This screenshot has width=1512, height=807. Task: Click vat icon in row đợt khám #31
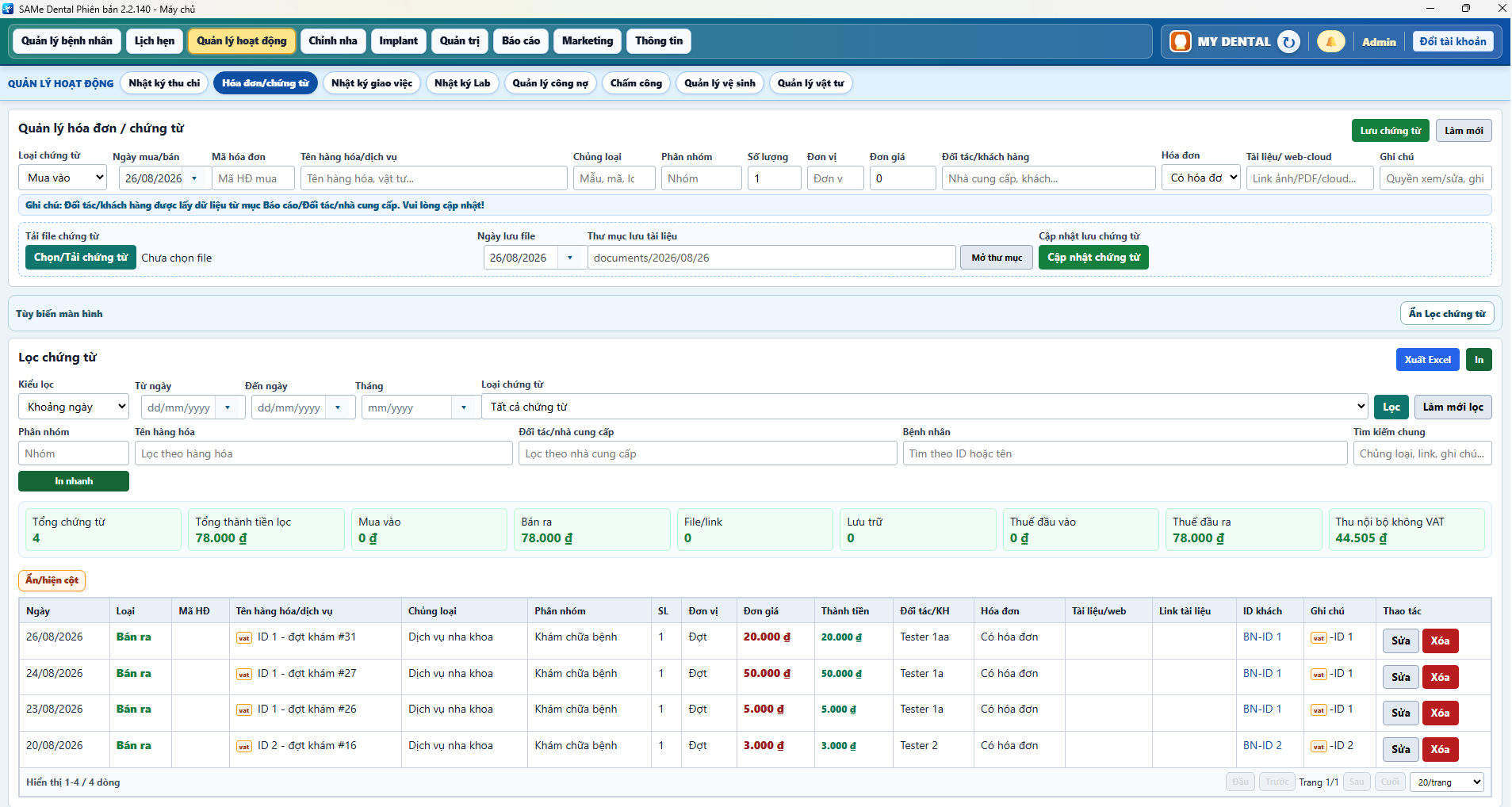[x=244, y=638]
